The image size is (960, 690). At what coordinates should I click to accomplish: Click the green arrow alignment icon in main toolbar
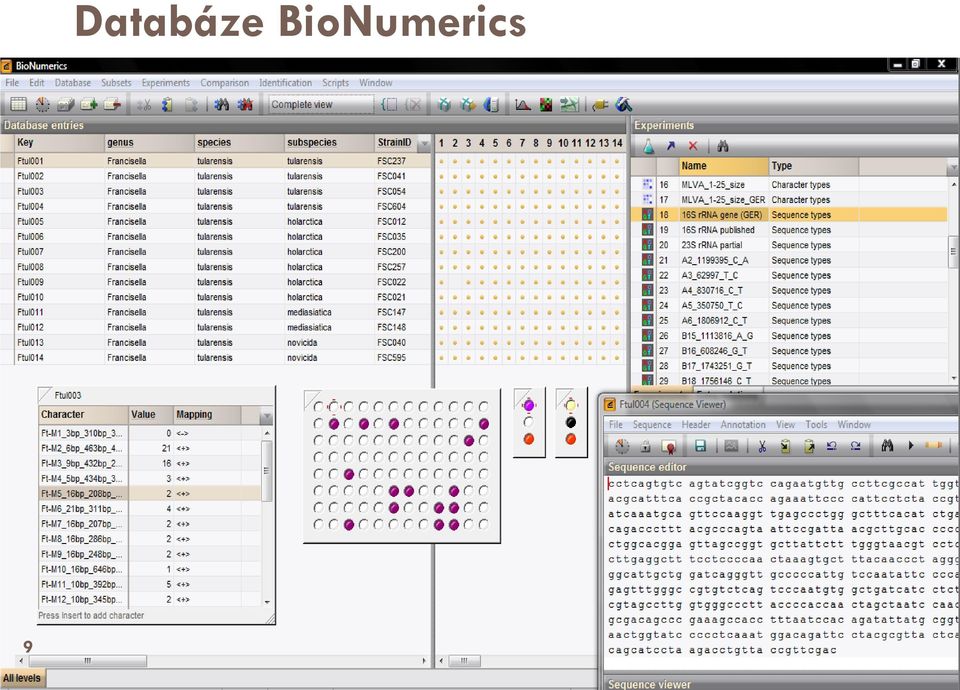(569, 105)
